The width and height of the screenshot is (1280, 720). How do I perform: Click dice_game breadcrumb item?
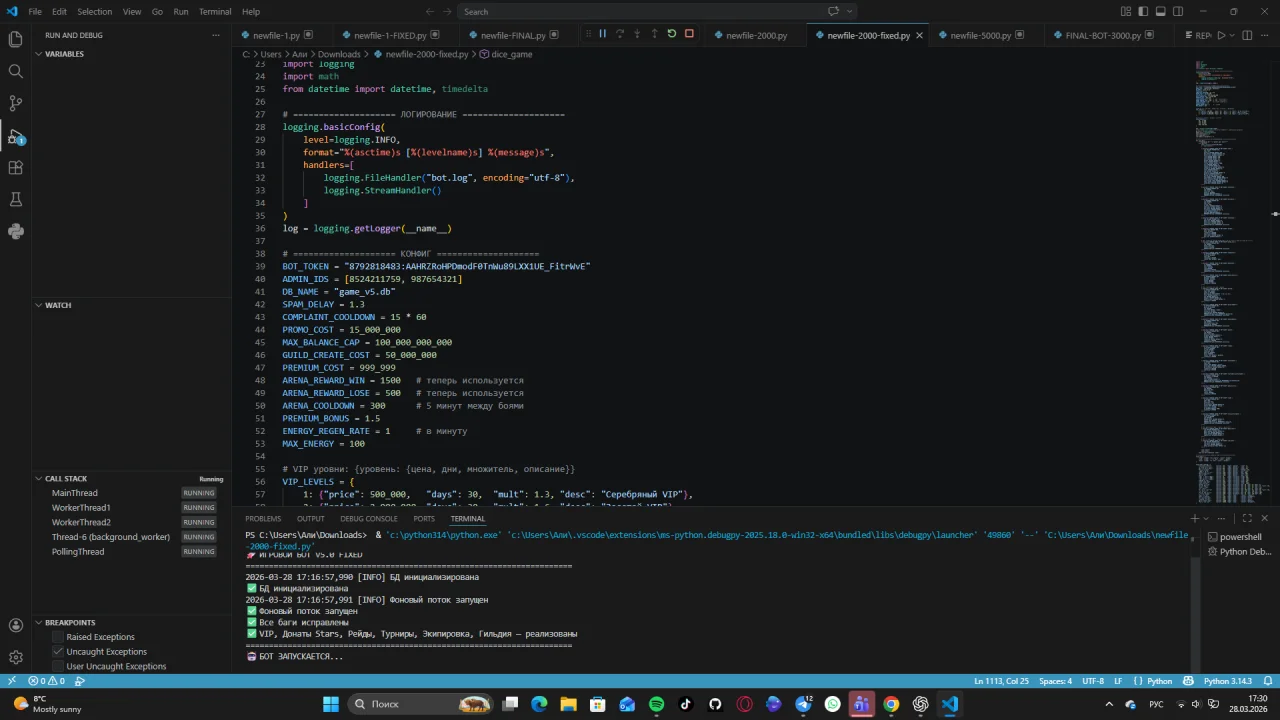(505, 54)
